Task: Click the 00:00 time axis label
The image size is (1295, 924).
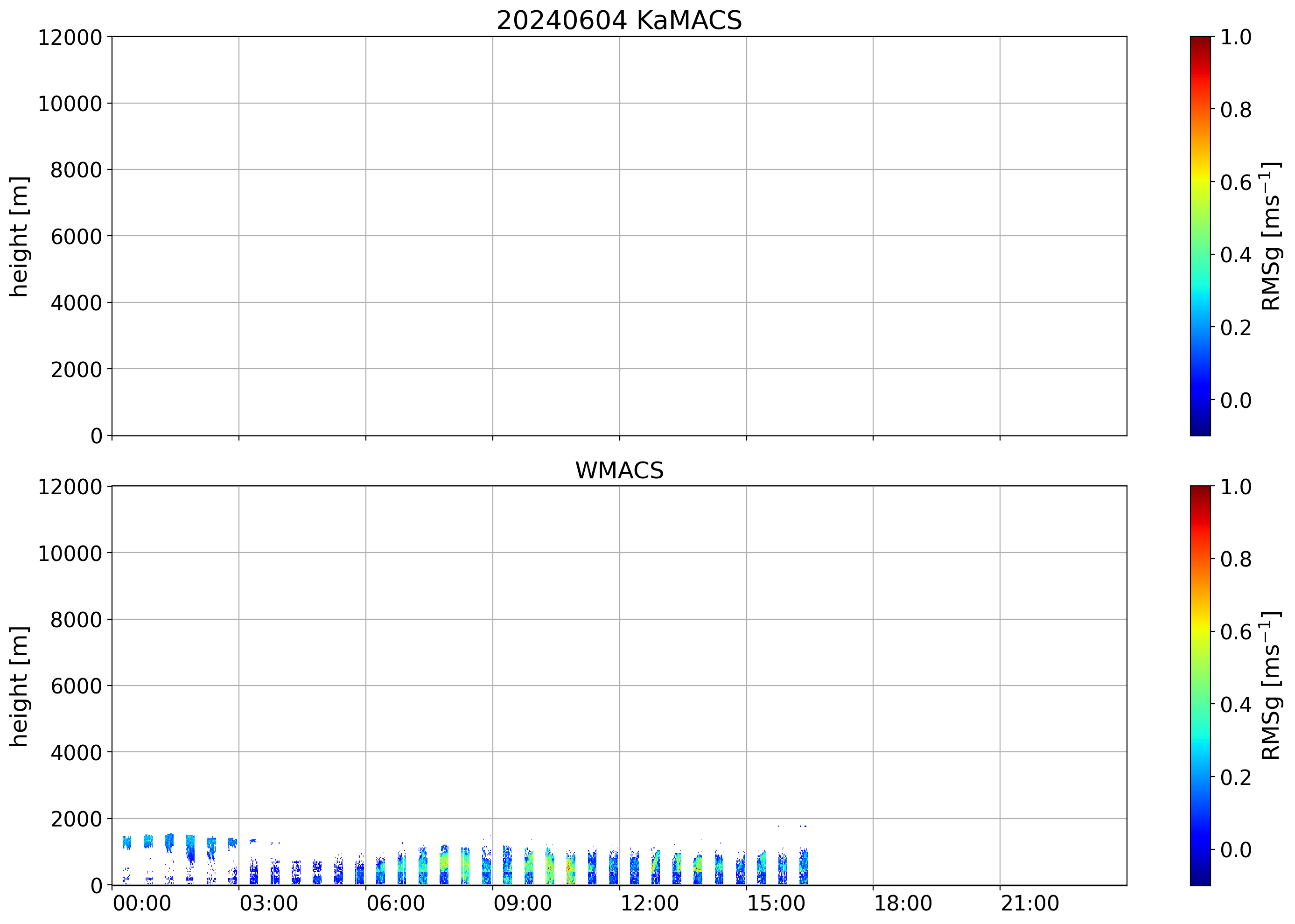Action: (x=142, y=903)
